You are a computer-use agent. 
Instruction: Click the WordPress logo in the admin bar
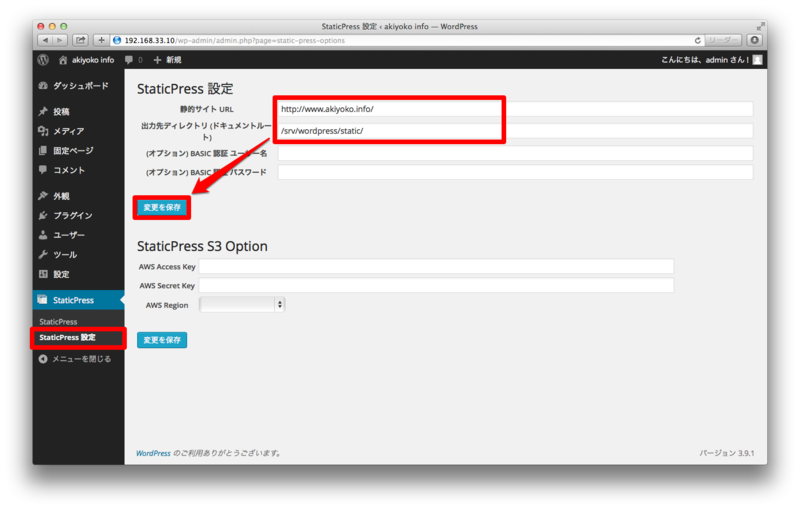pos(43,60)
